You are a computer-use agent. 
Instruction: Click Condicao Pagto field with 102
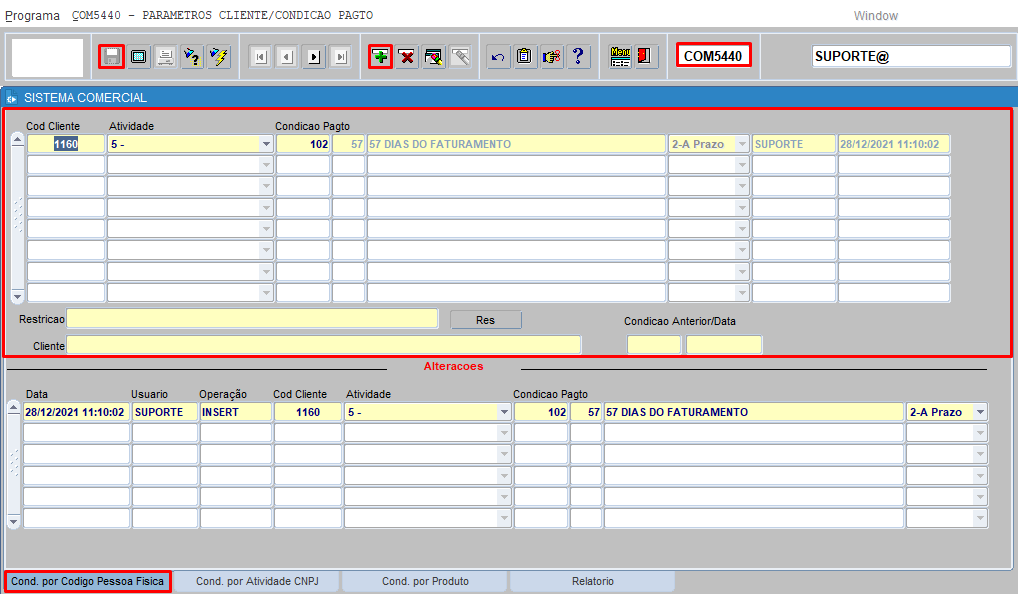(303, 144)
